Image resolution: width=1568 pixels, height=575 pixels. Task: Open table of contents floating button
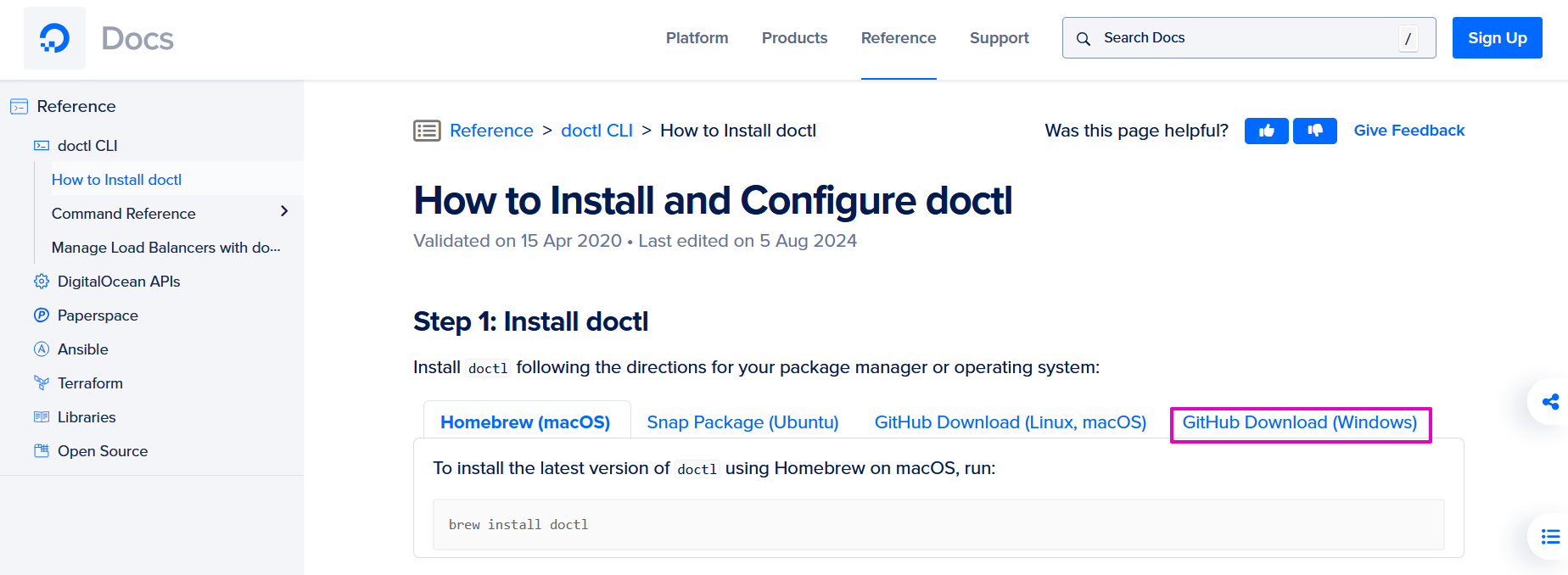(1550, 537)
